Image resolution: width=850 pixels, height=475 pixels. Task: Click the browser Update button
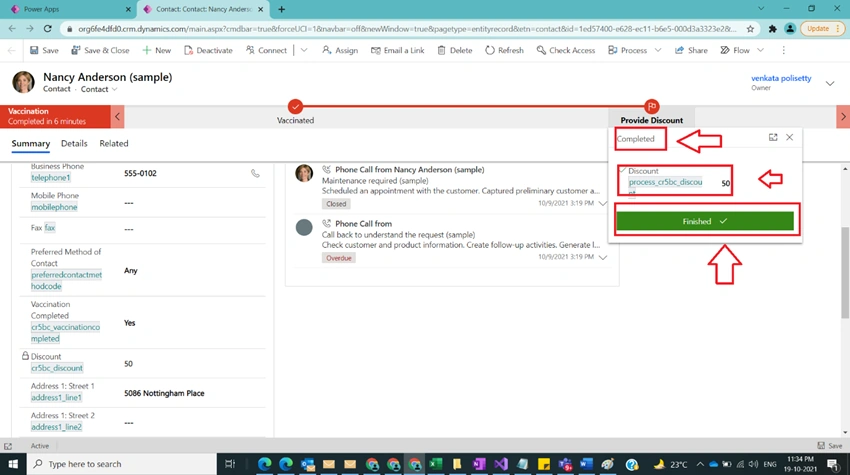pyautogui.click(x=823, y=29)
